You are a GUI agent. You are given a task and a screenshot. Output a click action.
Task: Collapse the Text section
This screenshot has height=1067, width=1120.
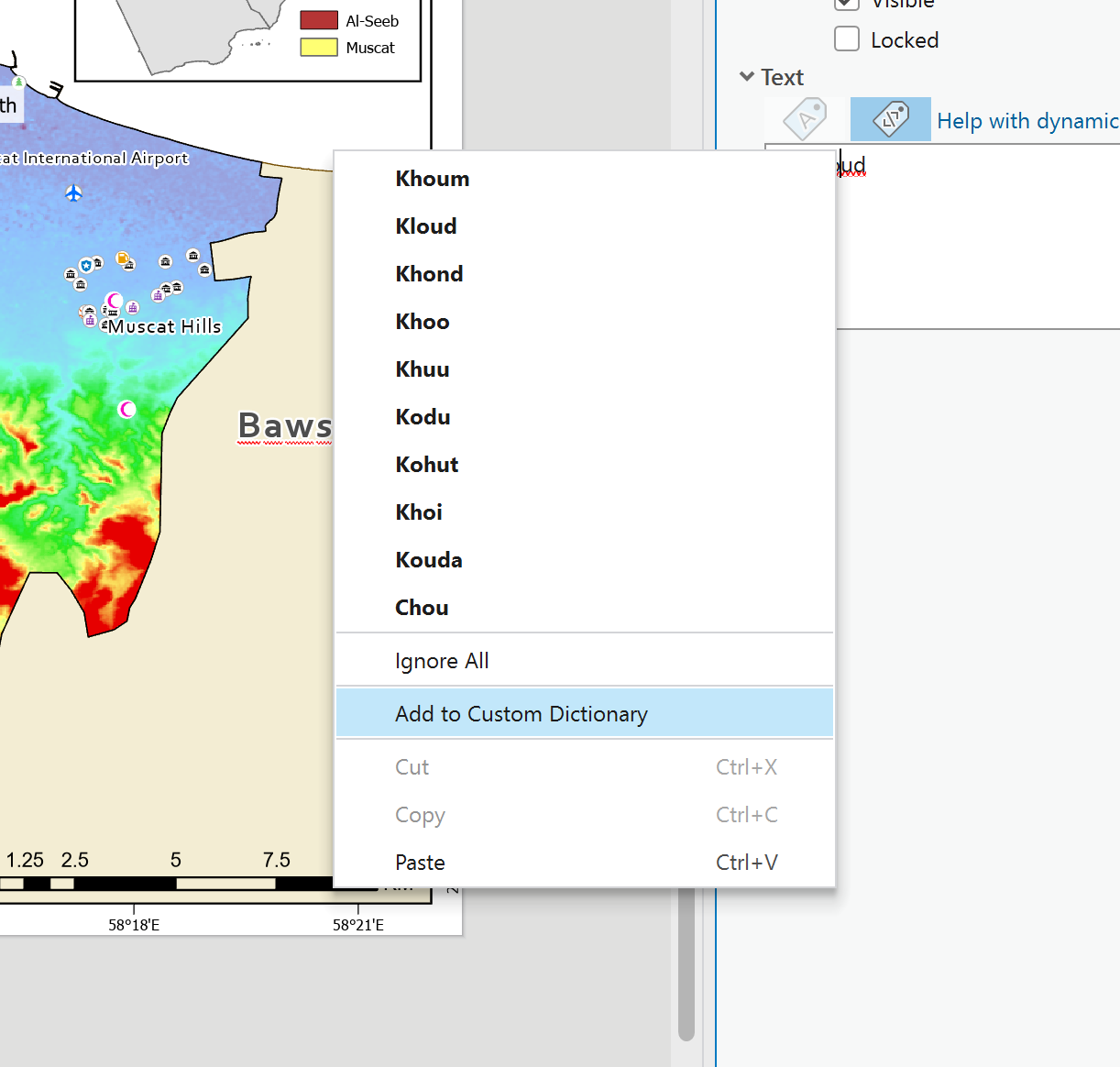(x=747, y=77)
